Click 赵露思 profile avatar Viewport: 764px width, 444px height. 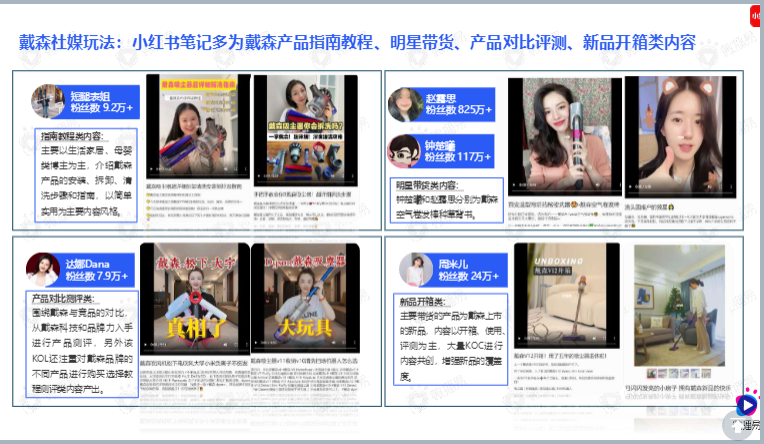[404, 104]
